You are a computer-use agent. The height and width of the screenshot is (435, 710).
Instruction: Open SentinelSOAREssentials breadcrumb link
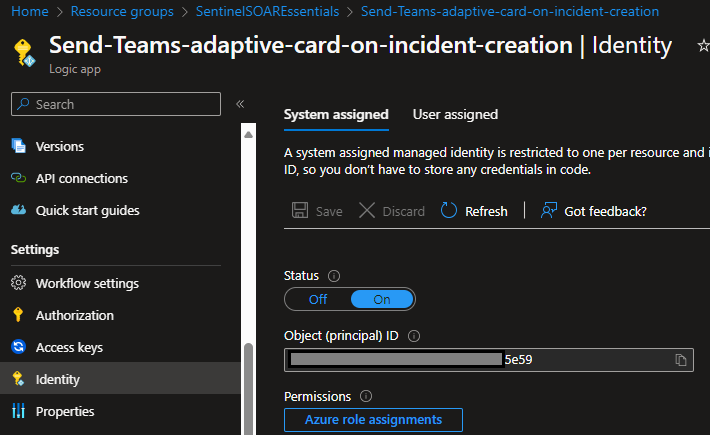point(267,11)
